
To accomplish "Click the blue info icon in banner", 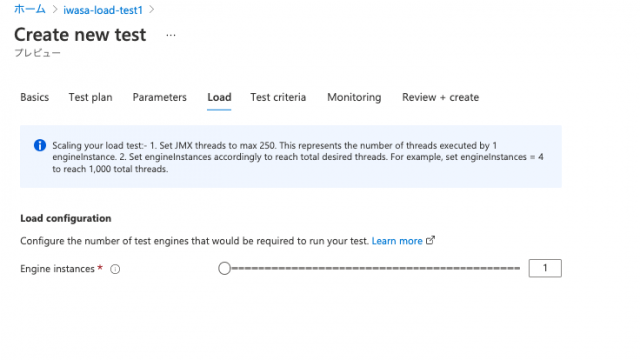I will point(40,145).
